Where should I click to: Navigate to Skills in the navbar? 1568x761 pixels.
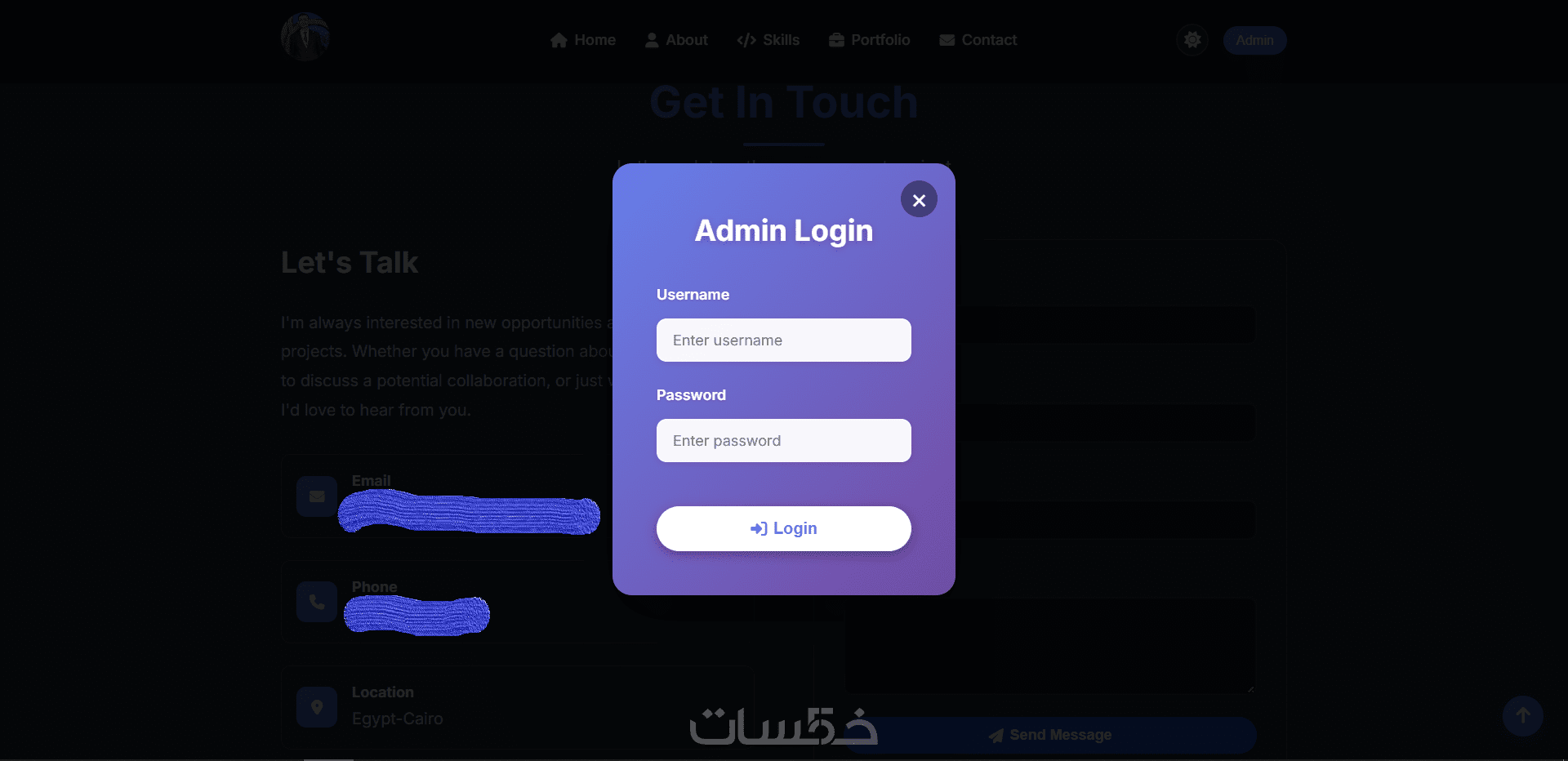tap(768, 40)
